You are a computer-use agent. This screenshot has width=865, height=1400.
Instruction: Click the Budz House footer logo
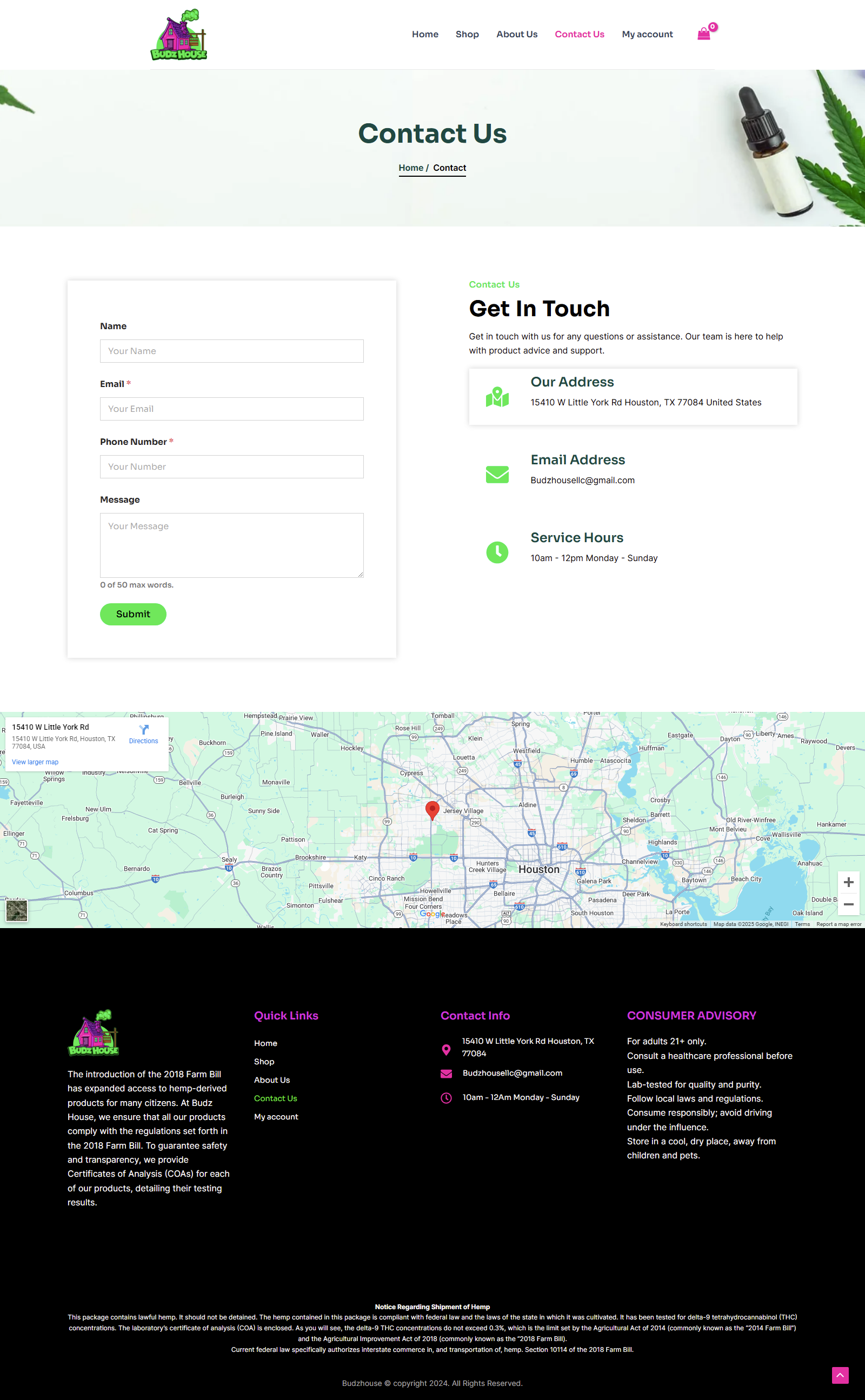(93, 1032)
